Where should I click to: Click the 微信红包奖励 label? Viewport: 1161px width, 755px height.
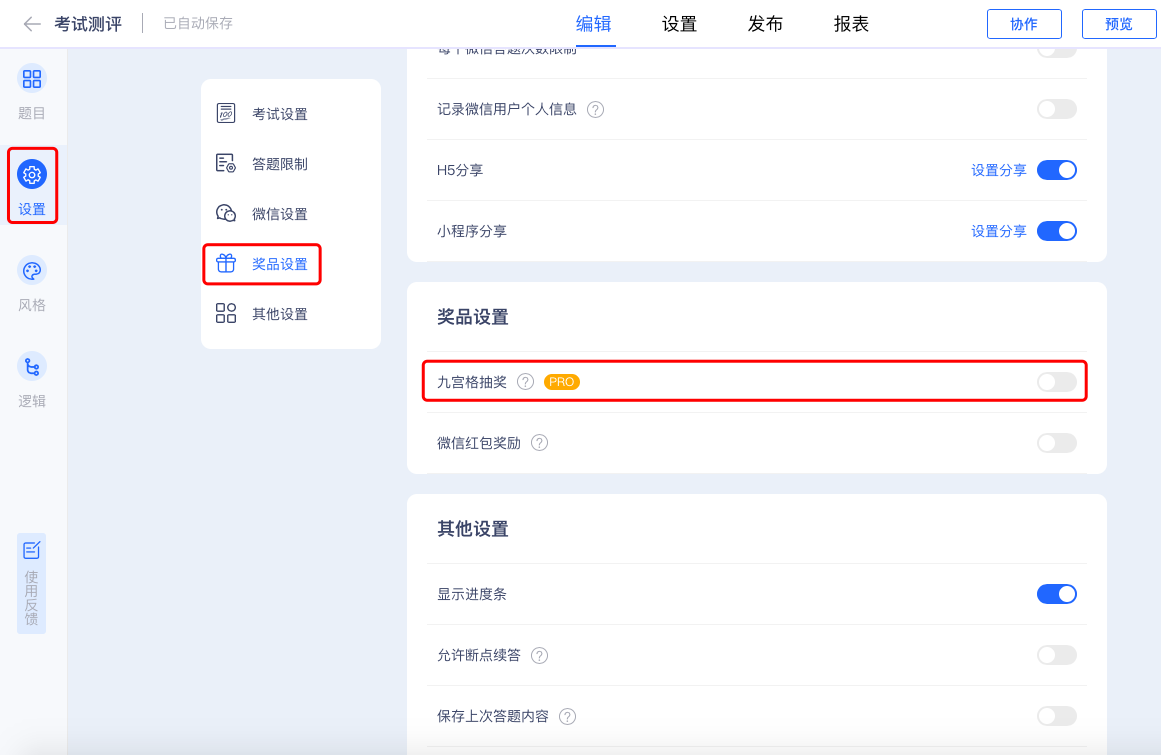pyautogui.click(x=479, y=443)
